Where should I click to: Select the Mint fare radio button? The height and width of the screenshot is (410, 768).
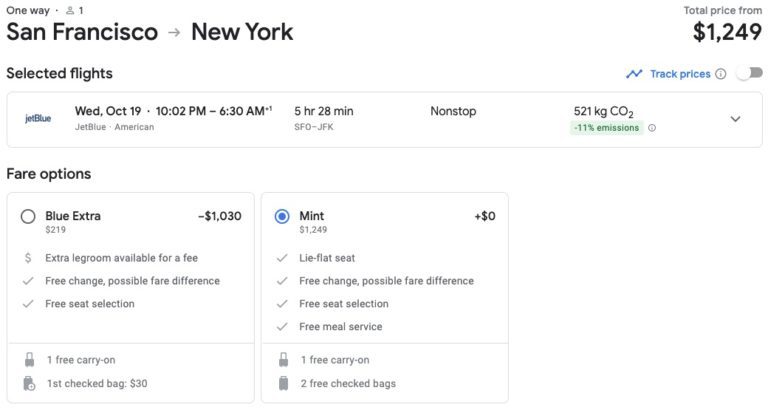click(282, 216)
